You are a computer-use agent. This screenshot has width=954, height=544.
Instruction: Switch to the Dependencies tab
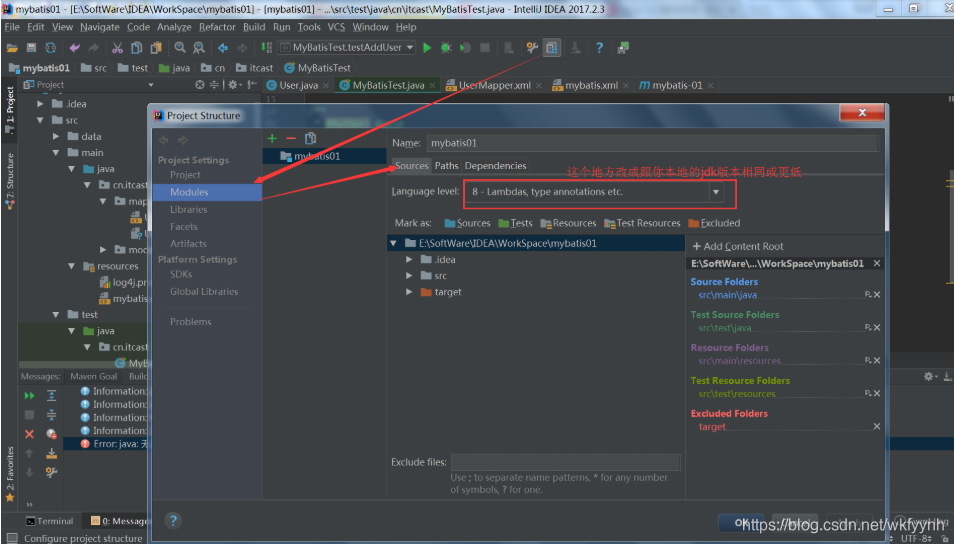coord(495,166)
